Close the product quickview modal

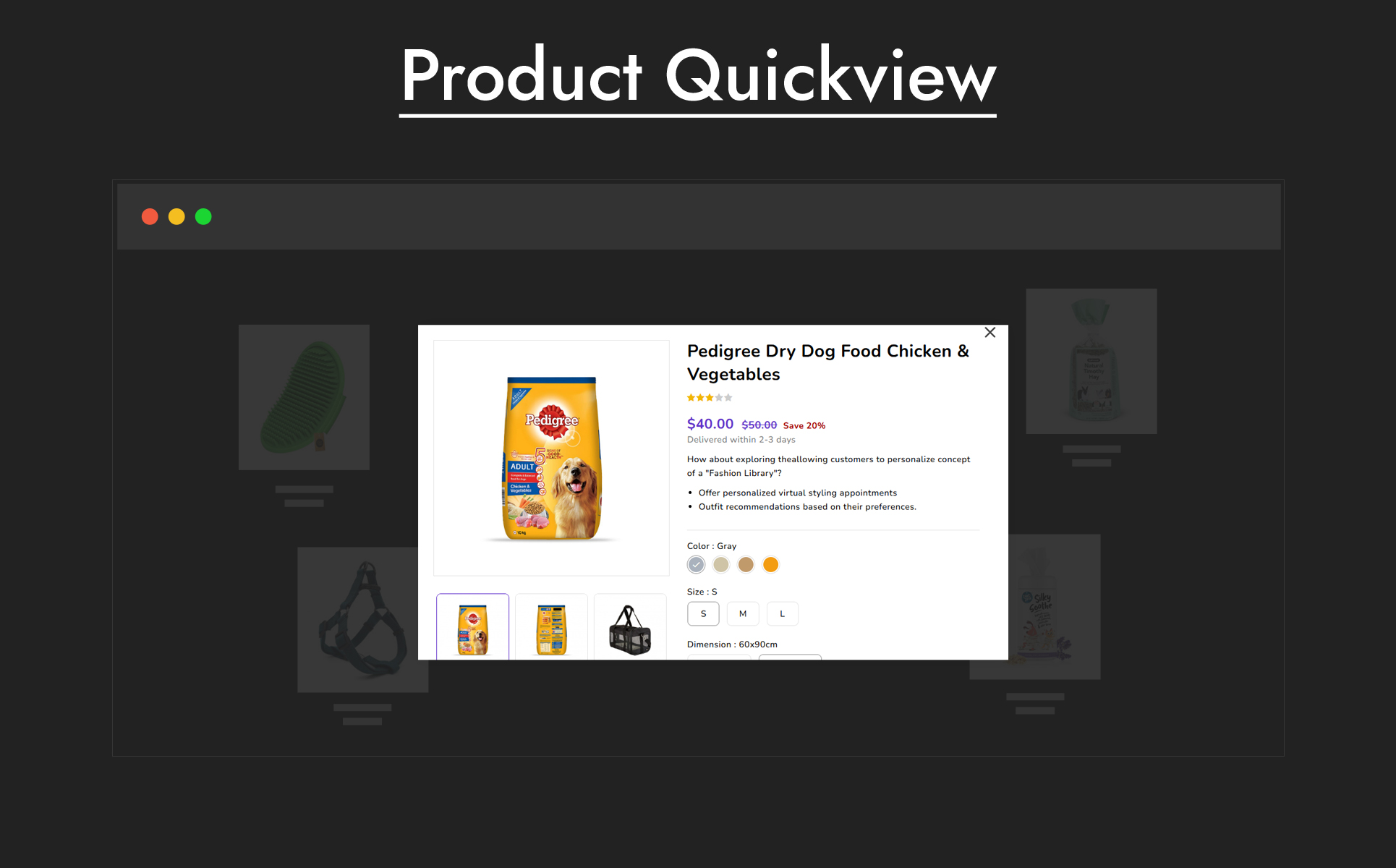pos(989,333)
